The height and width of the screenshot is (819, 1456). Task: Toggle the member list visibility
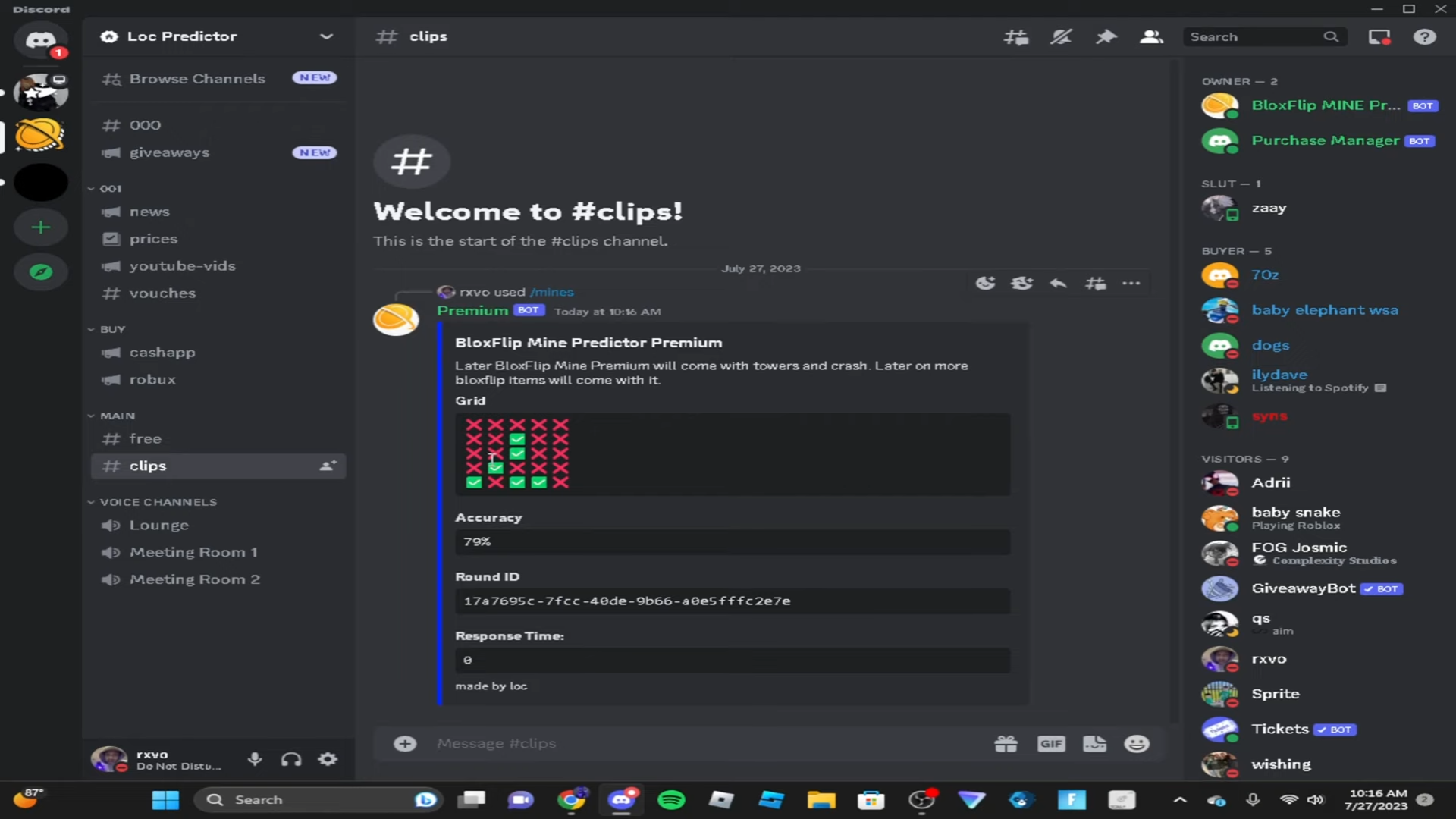click(1151, 36)
